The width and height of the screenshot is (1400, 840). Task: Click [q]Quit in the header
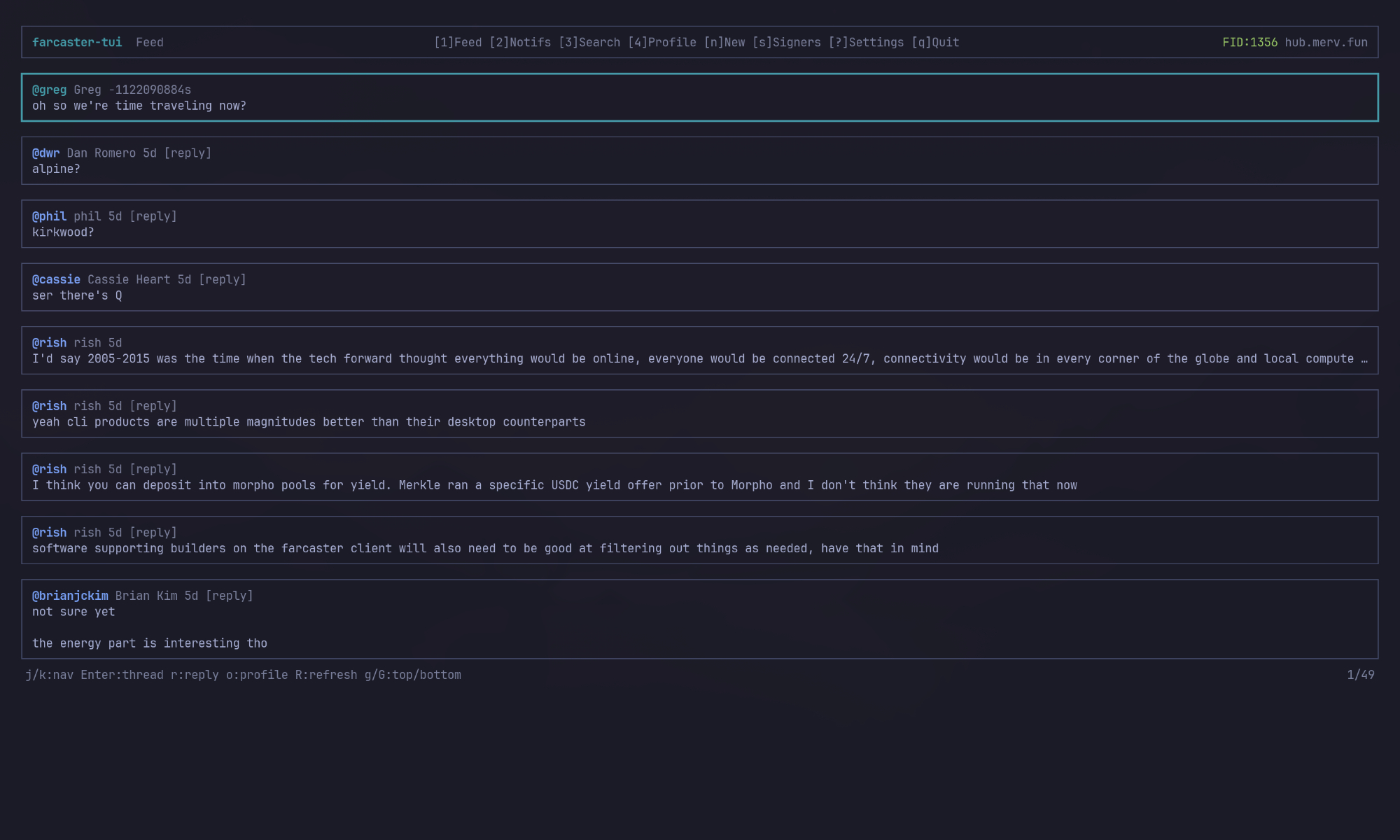pyautogui.click(x=935, y=43)
